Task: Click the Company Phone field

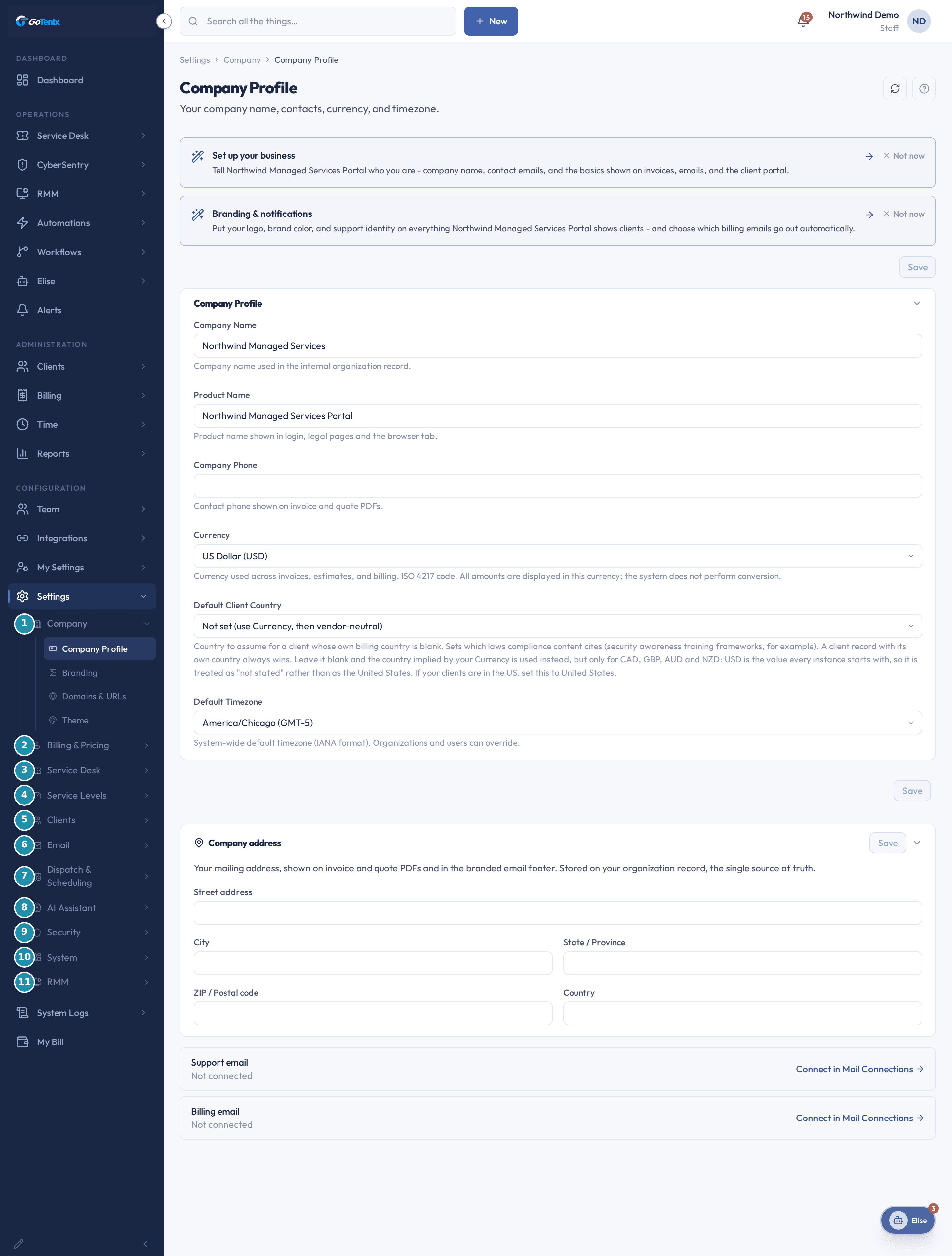Action: 557,486
